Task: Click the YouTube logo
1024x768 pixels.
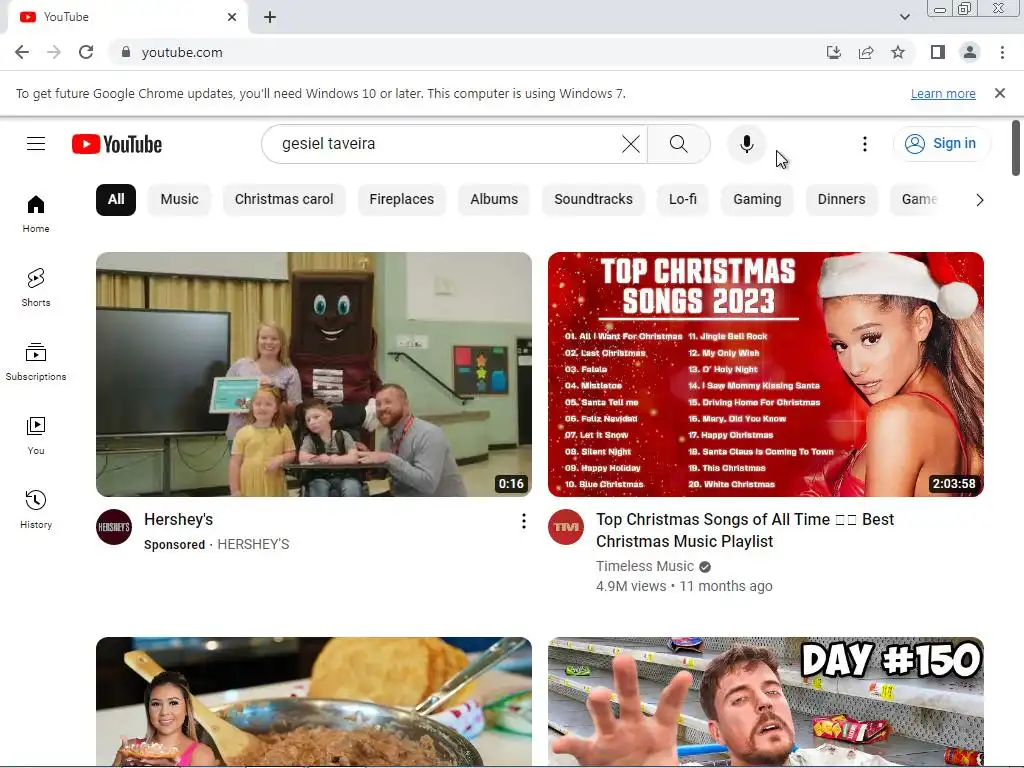Action: pyautogui.click(x=117, y=144)
